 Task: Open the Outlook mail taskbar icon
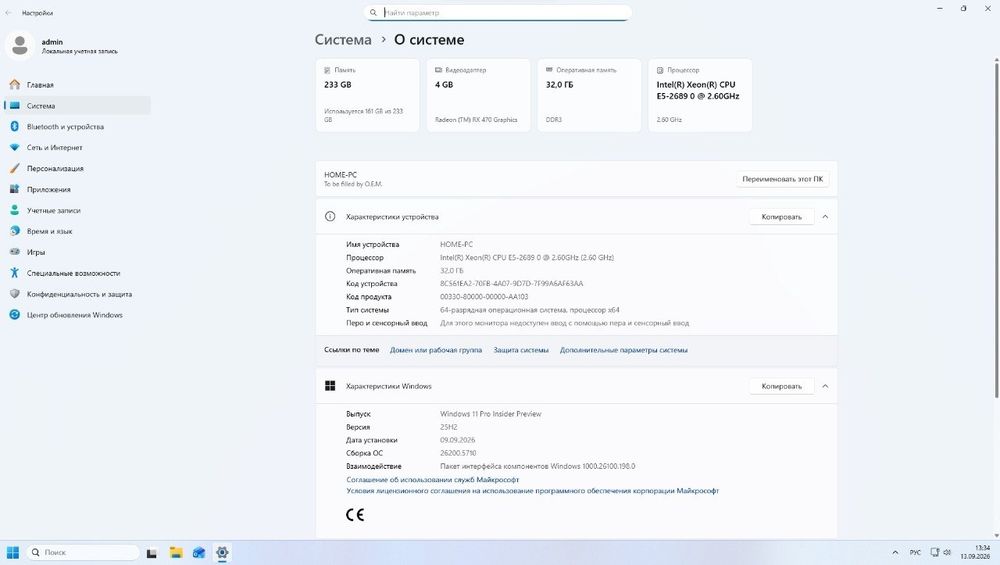pos(199,553)
